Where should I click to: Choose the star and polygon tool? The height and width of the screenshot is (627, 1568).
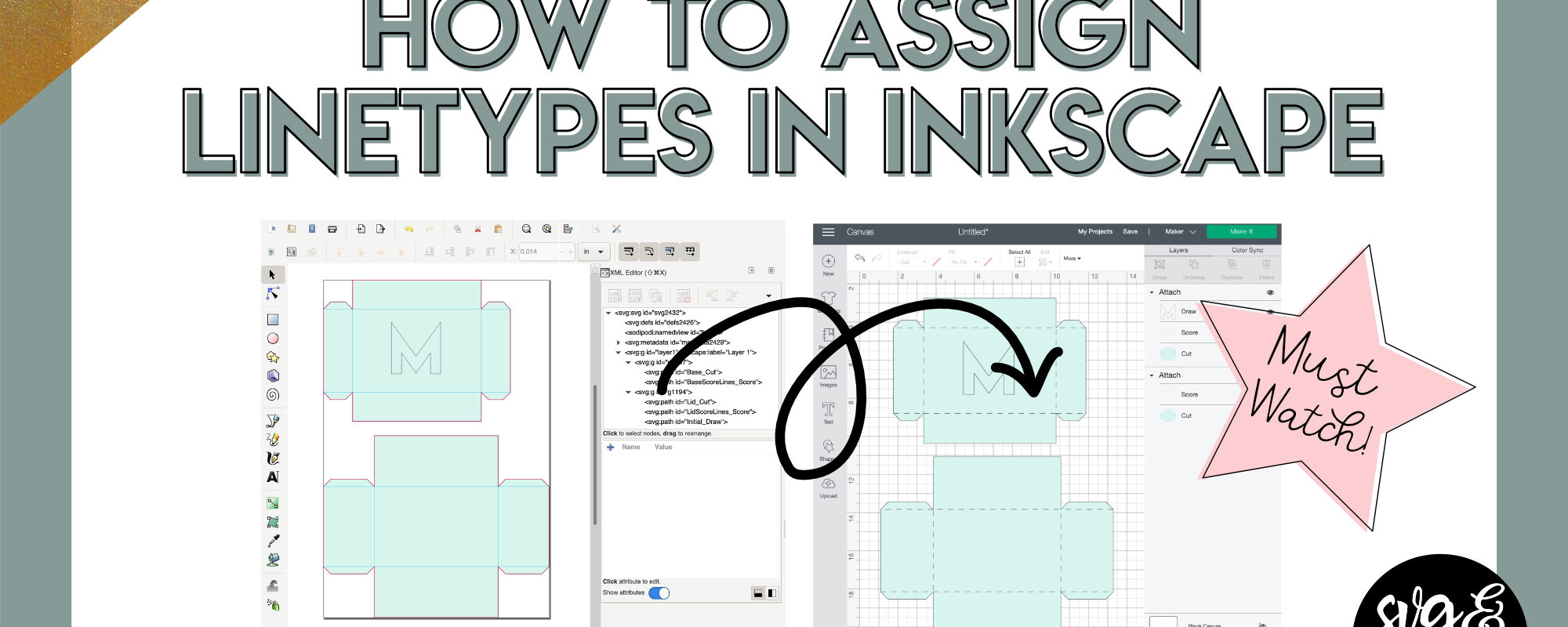[x=273, y=357]
